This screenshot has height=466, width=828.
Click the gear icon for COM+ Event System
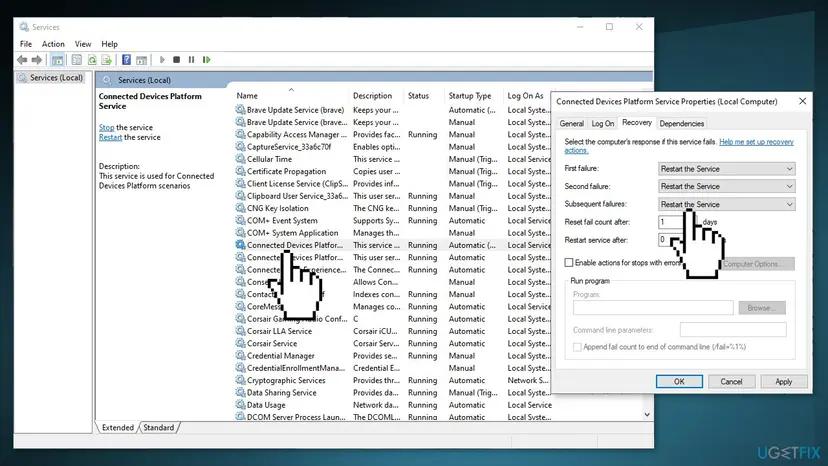tap(240, 220)
